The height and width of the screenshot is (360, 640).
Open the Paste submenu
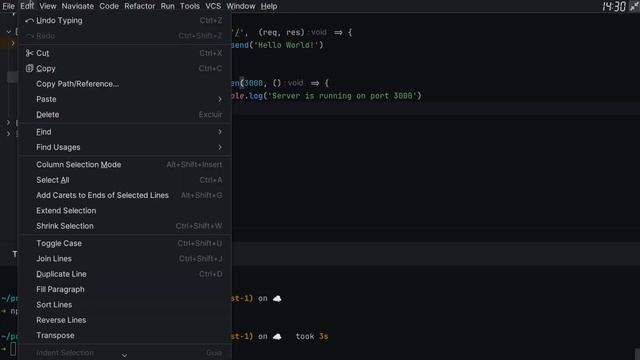point(125,99)
